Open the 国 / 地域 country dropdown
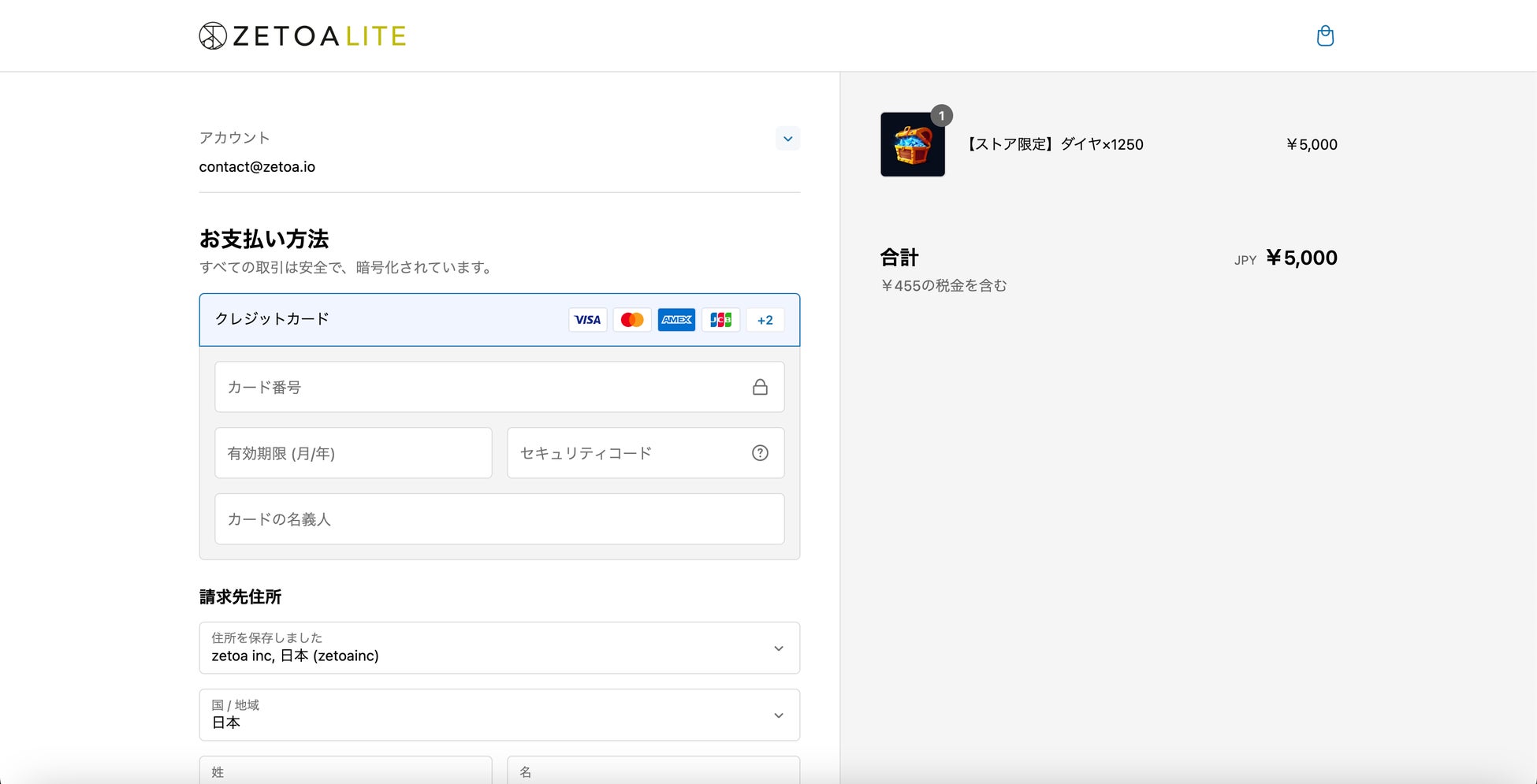 tap(500, 715)
